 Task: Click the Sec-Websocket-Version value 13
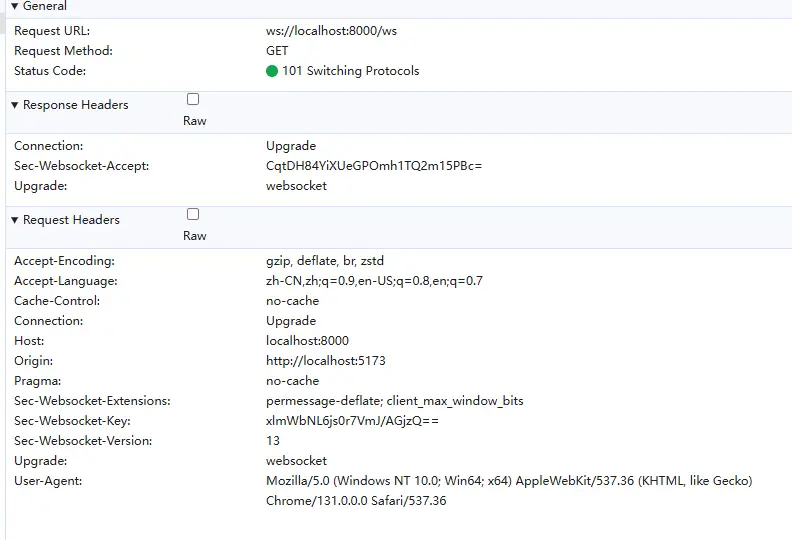click(273, 441)
